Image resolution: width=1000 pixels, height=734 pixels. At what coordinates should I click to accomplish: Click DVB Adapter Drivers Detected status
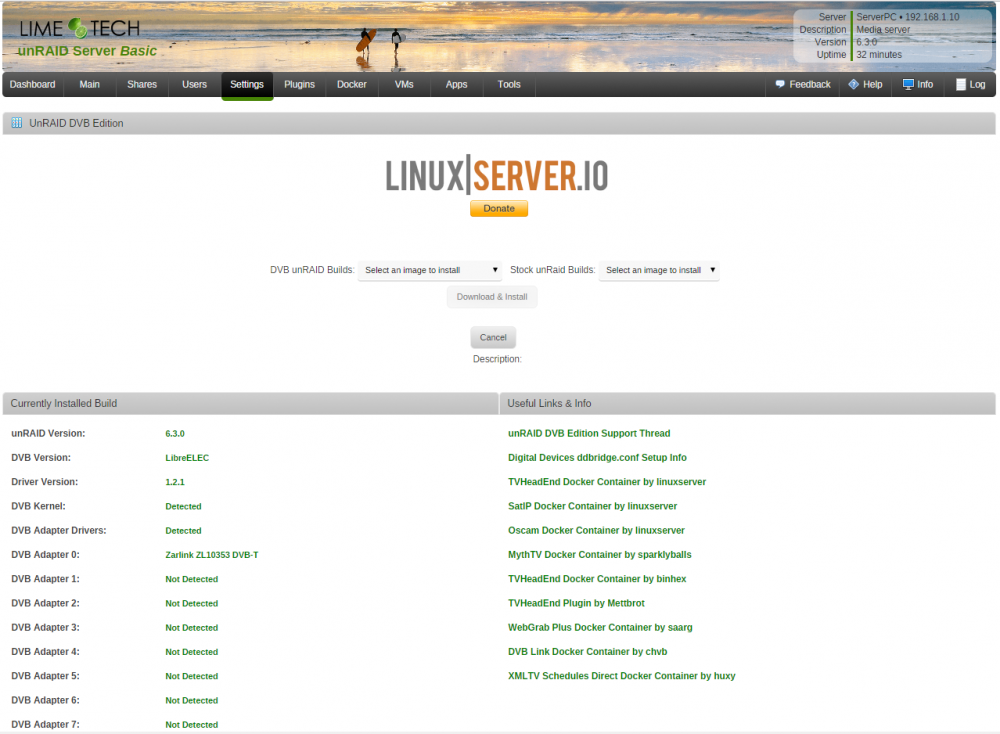pyautogui.click(x=183, y=531)
